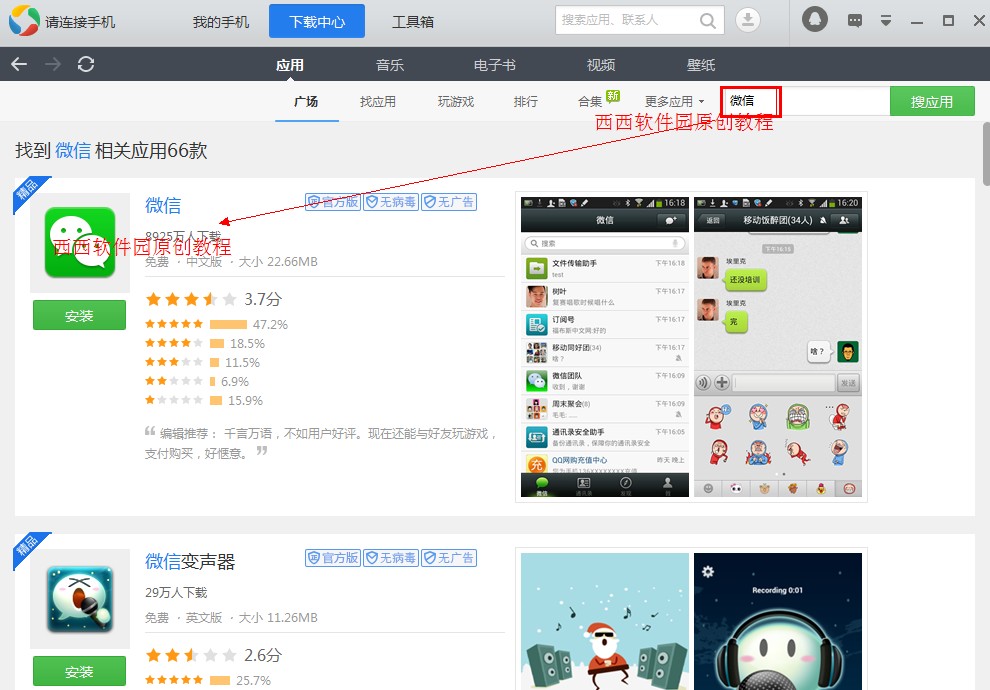
Task: Open first 微信 chat list screenshot
Action: click(x=604, y=347)
